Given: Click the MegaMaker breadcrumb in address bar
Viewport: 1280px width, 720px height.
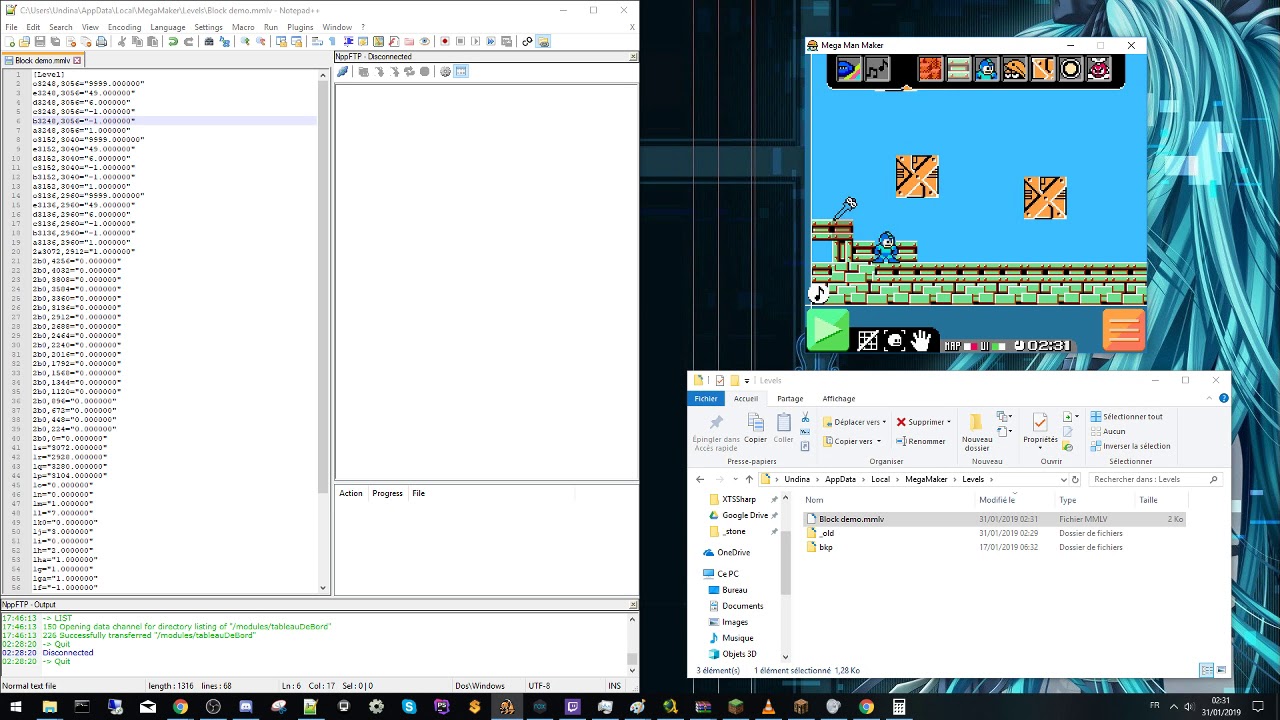Looking at the screenshot, I should (x=926, y=479).
